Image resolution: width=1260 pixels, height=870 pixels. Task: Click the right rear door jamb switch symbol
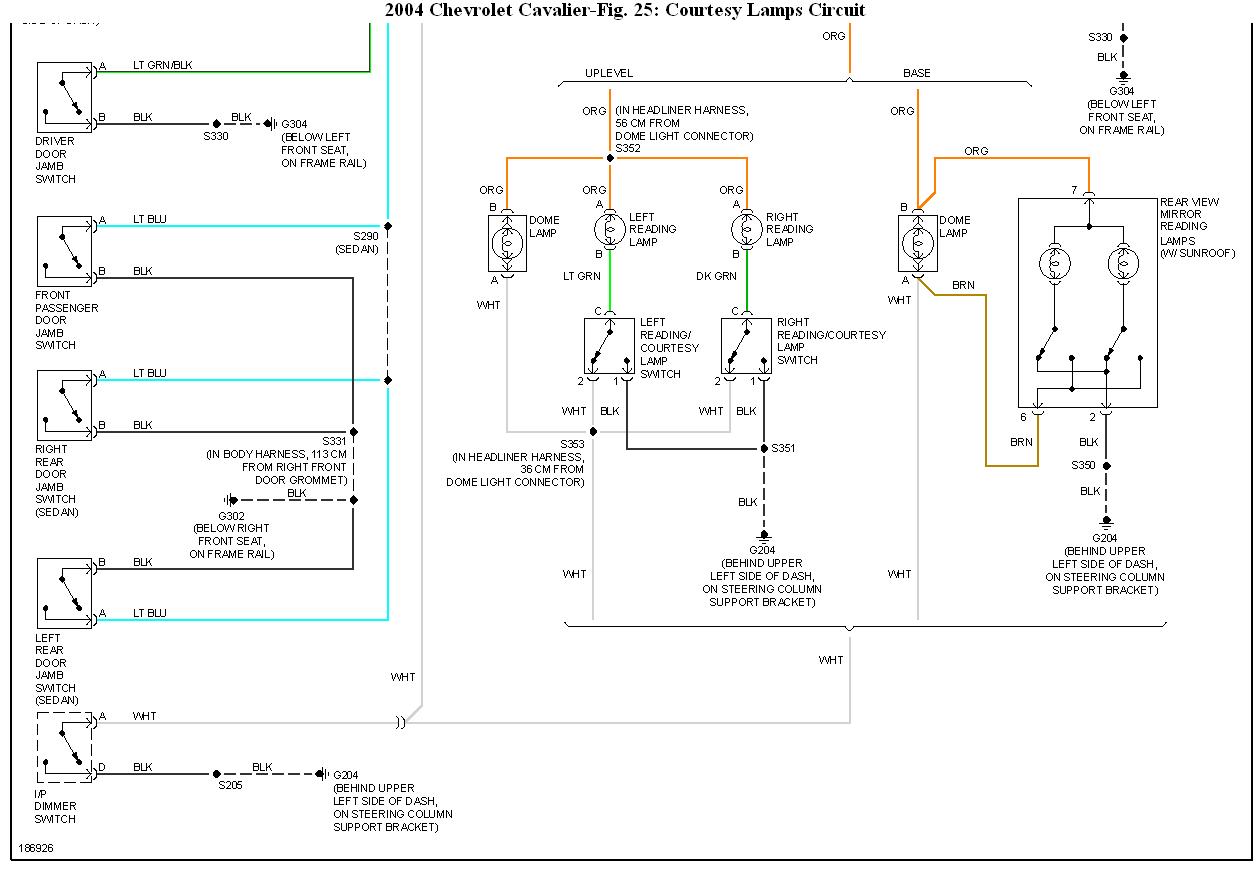pos(64,405)
